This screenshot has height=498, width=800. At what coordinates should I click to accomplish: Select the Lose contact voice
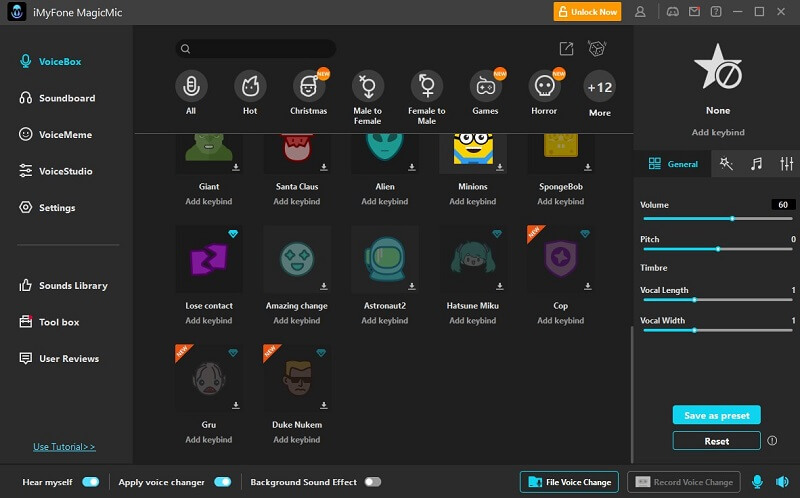point(209,259)
